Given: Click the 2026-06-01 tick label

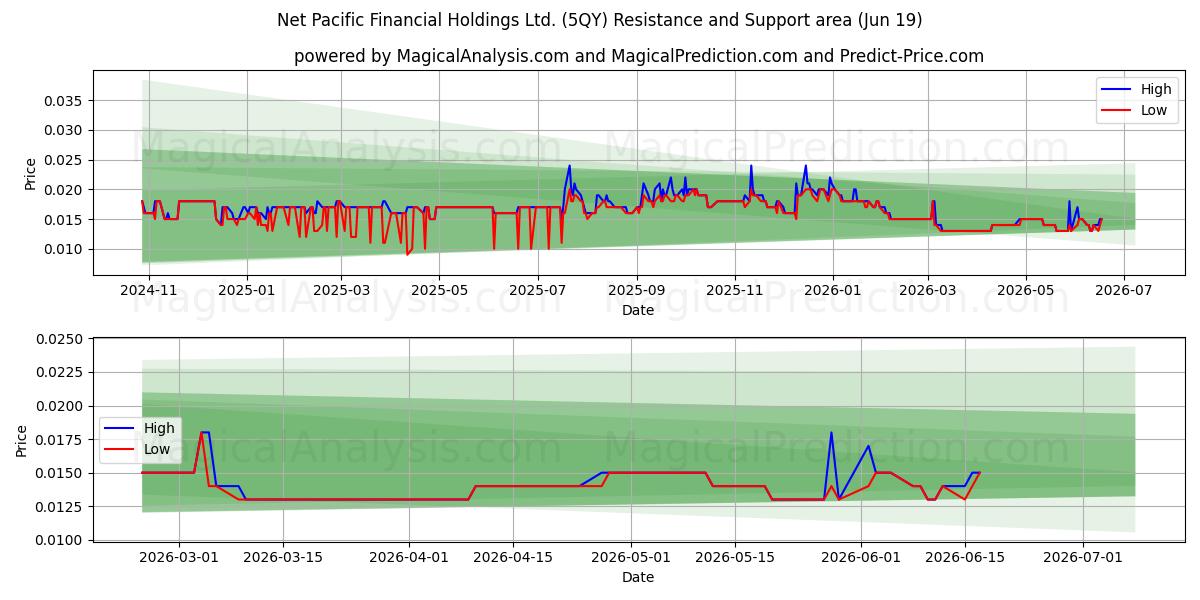Looking at the screenshot, I should click(861, 557).
